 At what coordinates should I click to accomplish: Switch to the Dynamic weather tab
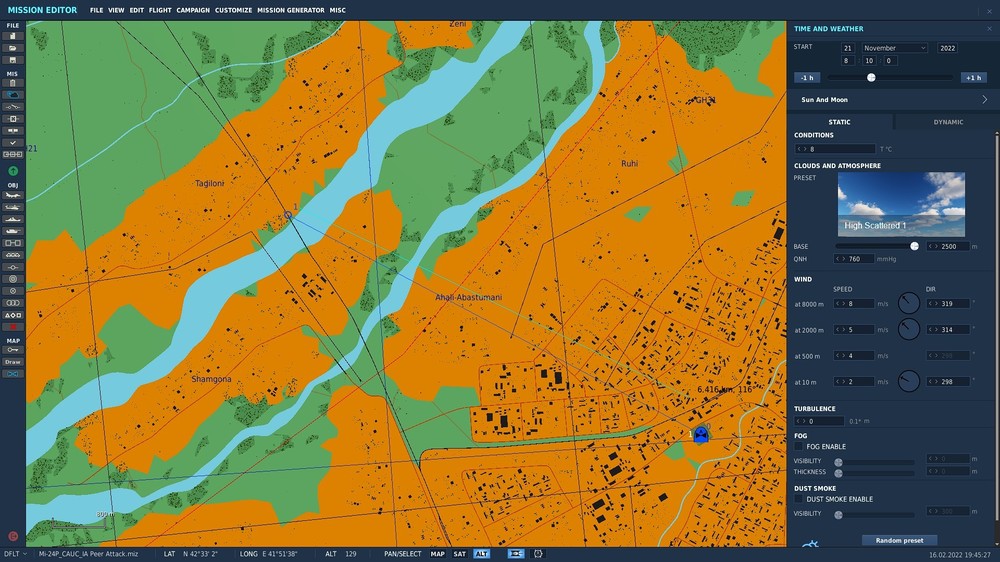(x=948, y=122)
